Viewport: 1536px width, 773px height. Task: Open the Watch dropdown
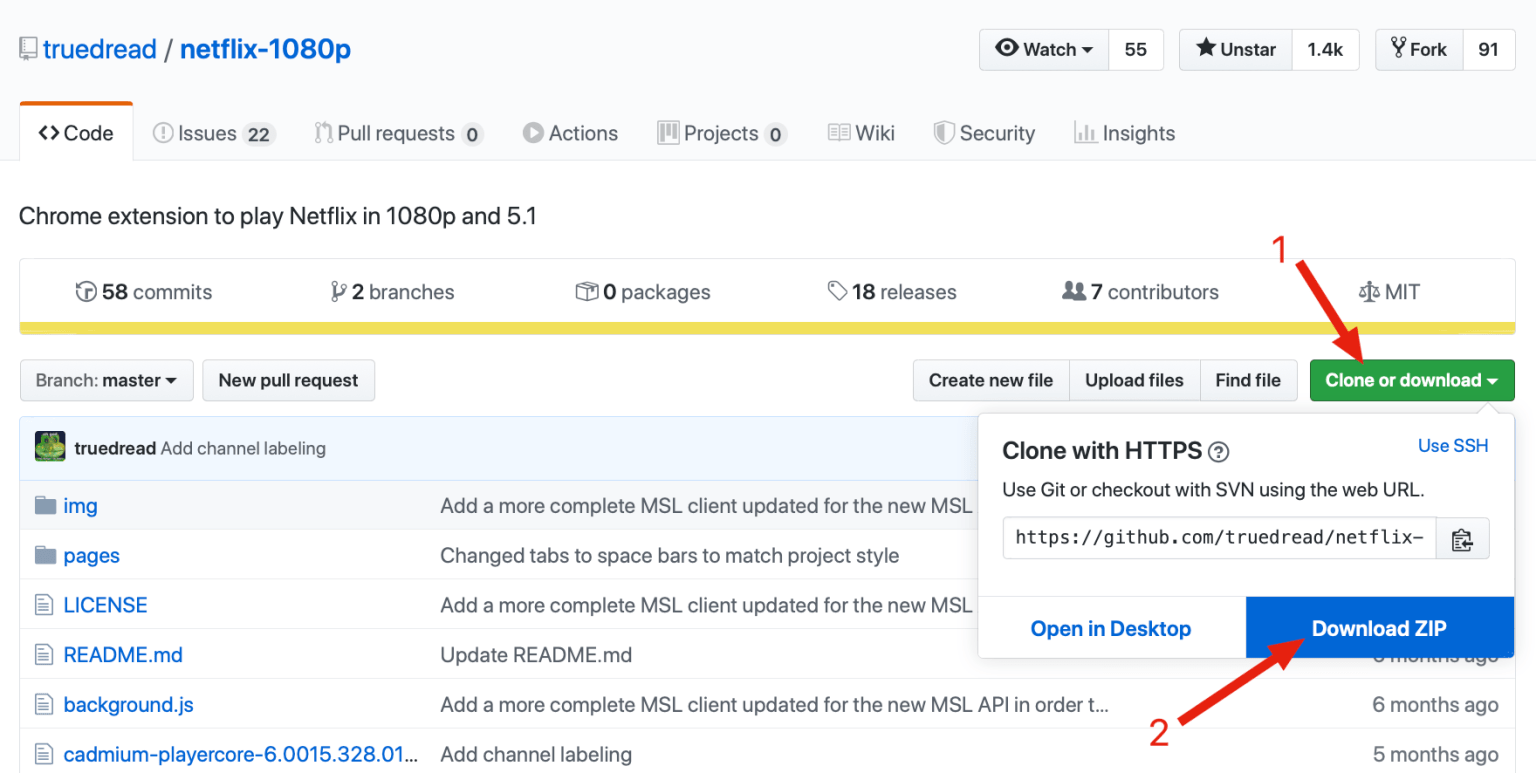(1044, 49)
